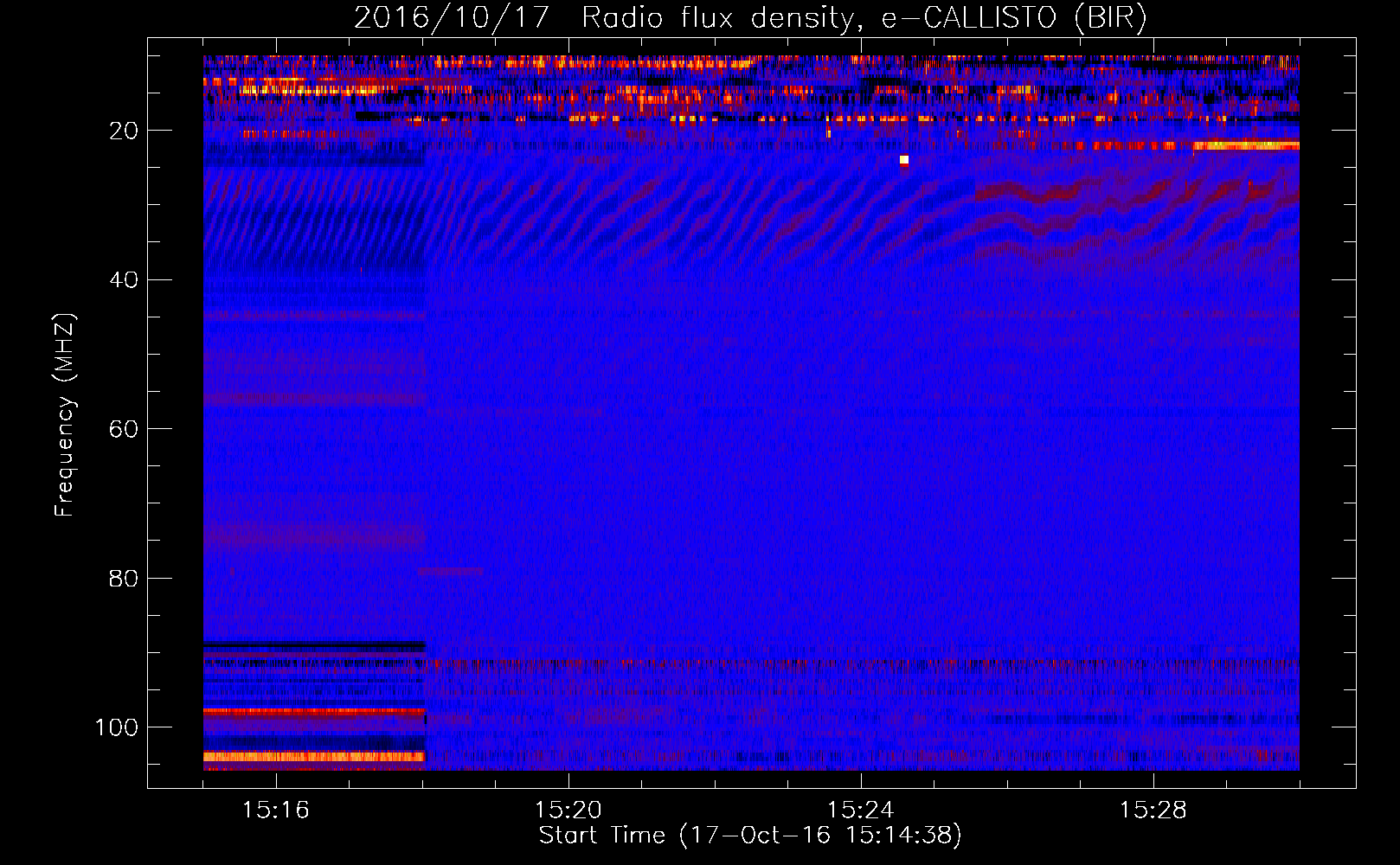
Task: Click the 60 MHz frequency tick label
Action: click(x=124, y=429)
